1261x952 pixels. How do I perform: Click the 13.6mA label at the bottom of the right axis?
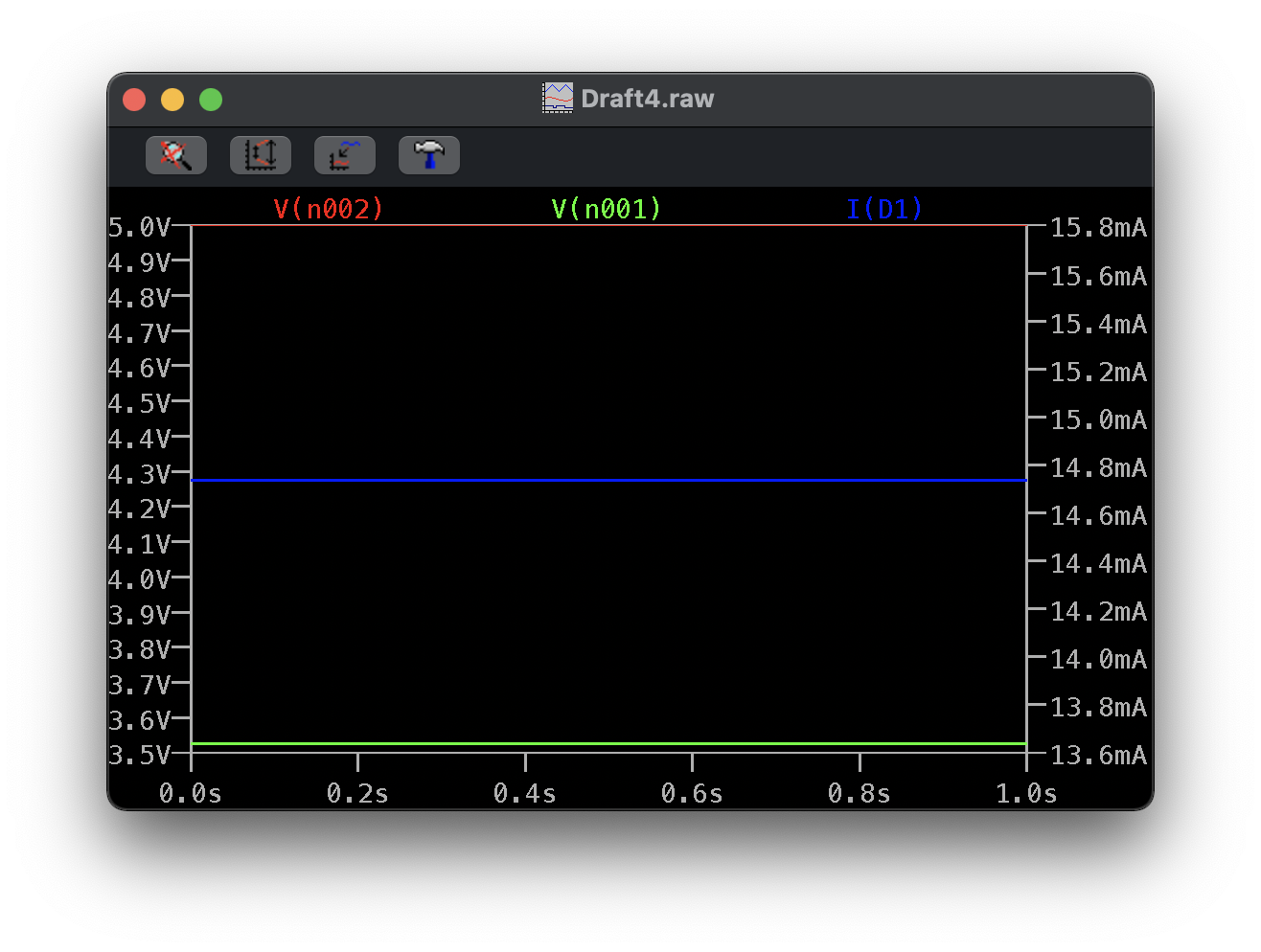(1098, 755)
